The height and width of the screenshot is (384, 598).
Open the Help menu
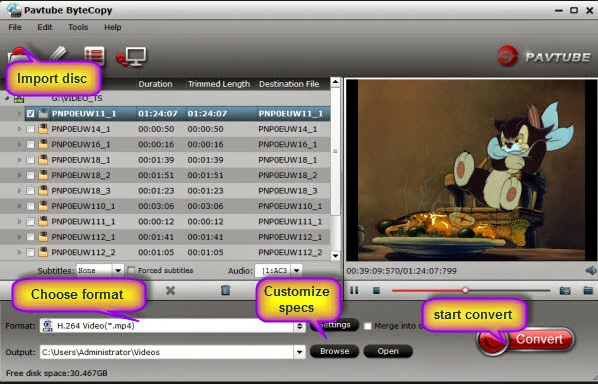[113, 27]
